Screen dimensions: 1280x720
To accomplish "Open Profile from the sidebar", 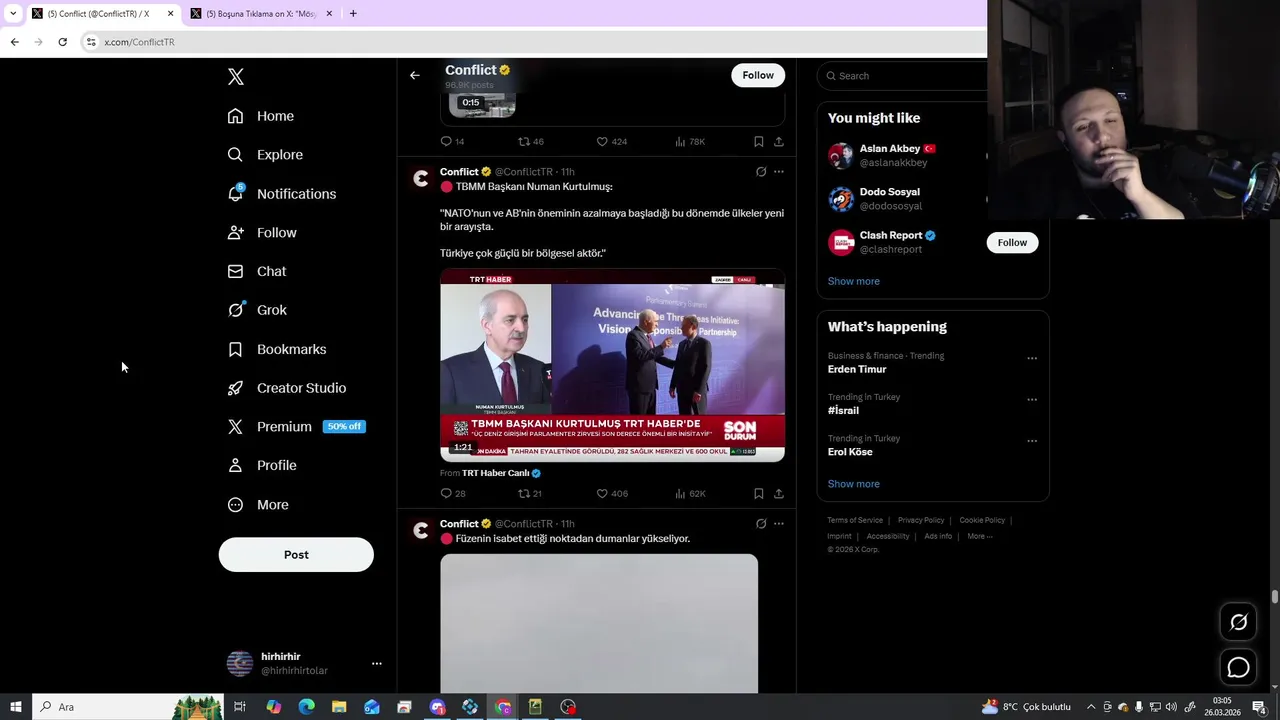I will [262, 466].
